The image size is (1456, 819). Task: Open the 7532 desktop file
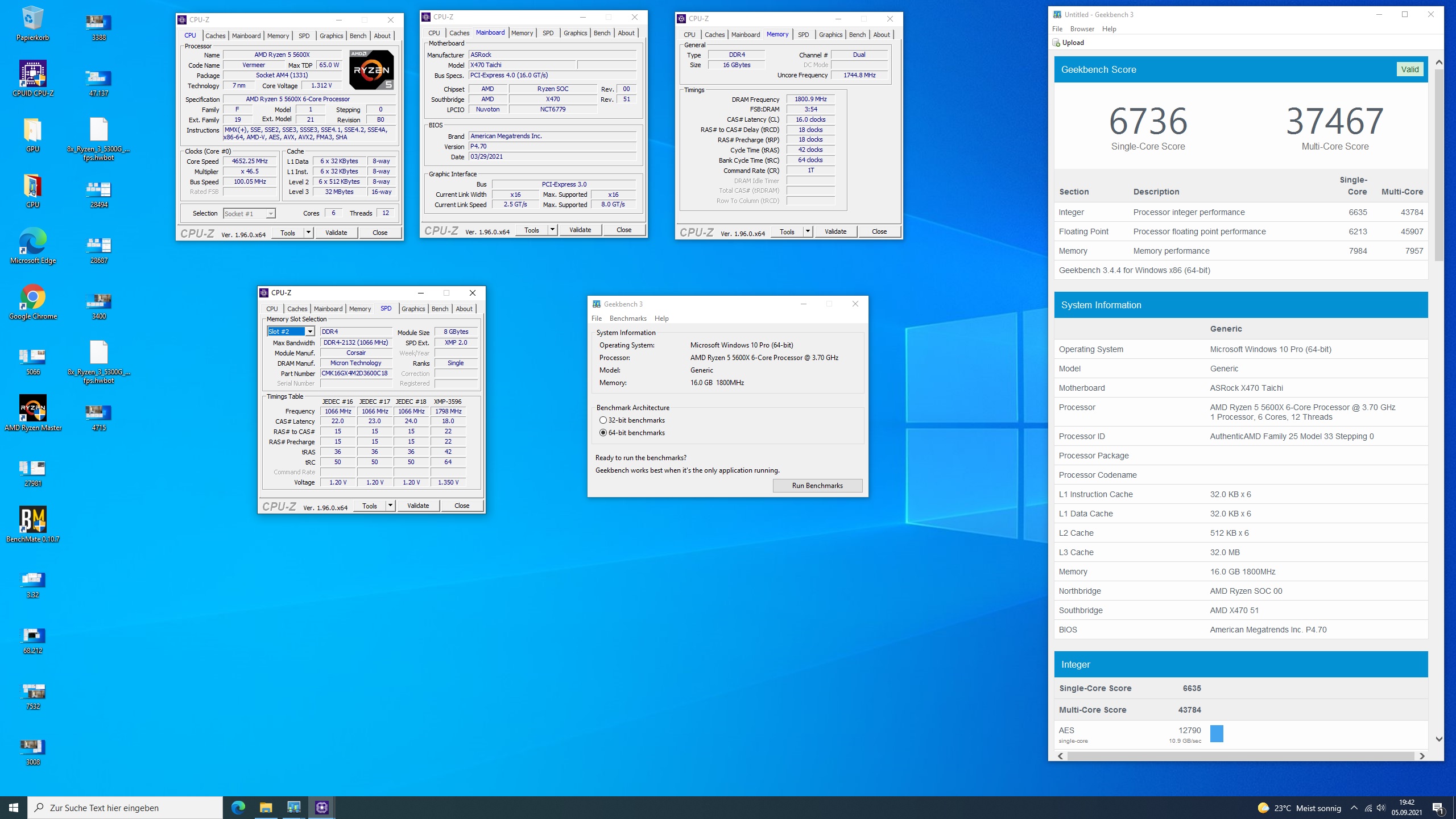click(32, 696)
